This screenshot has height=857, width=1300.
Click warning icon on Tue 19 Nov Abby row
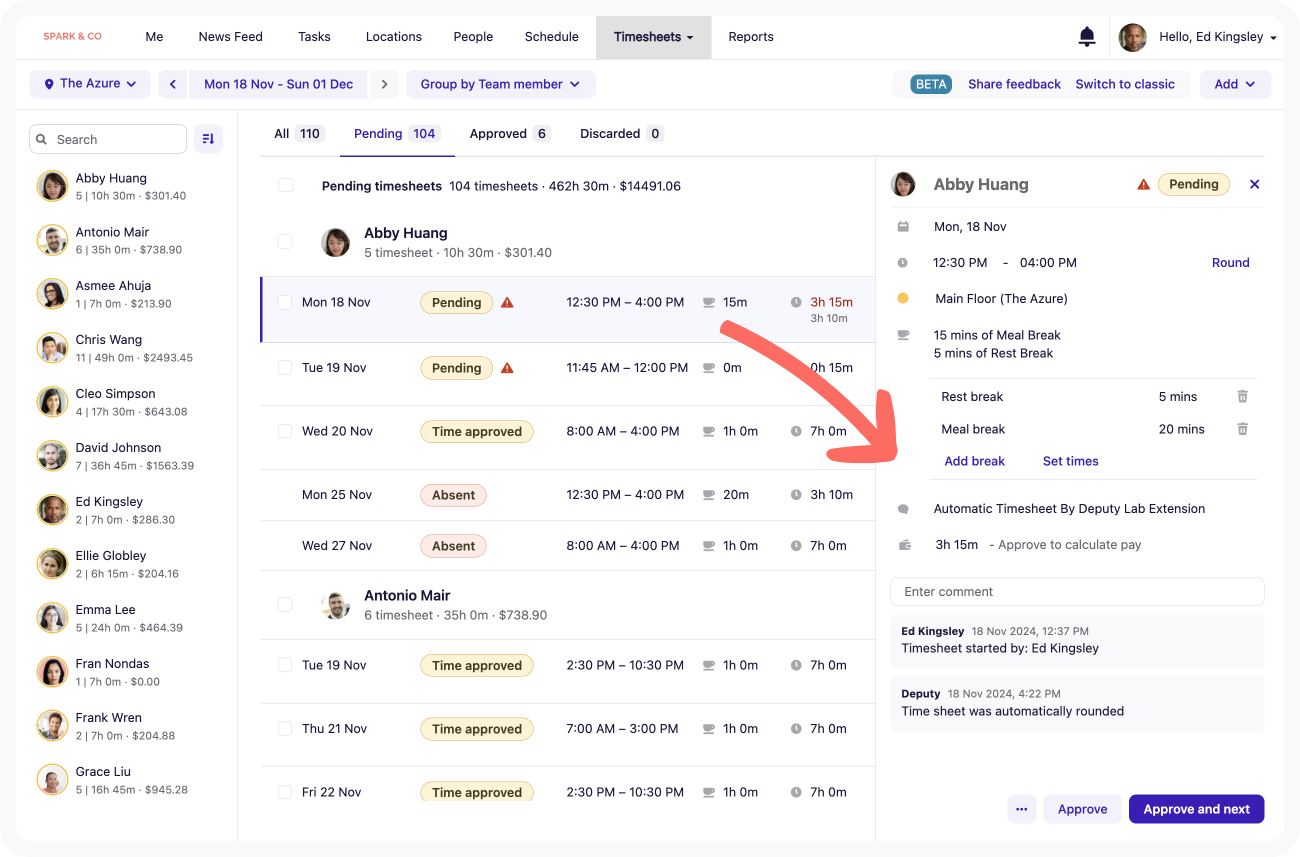click(x=507, y=368)
